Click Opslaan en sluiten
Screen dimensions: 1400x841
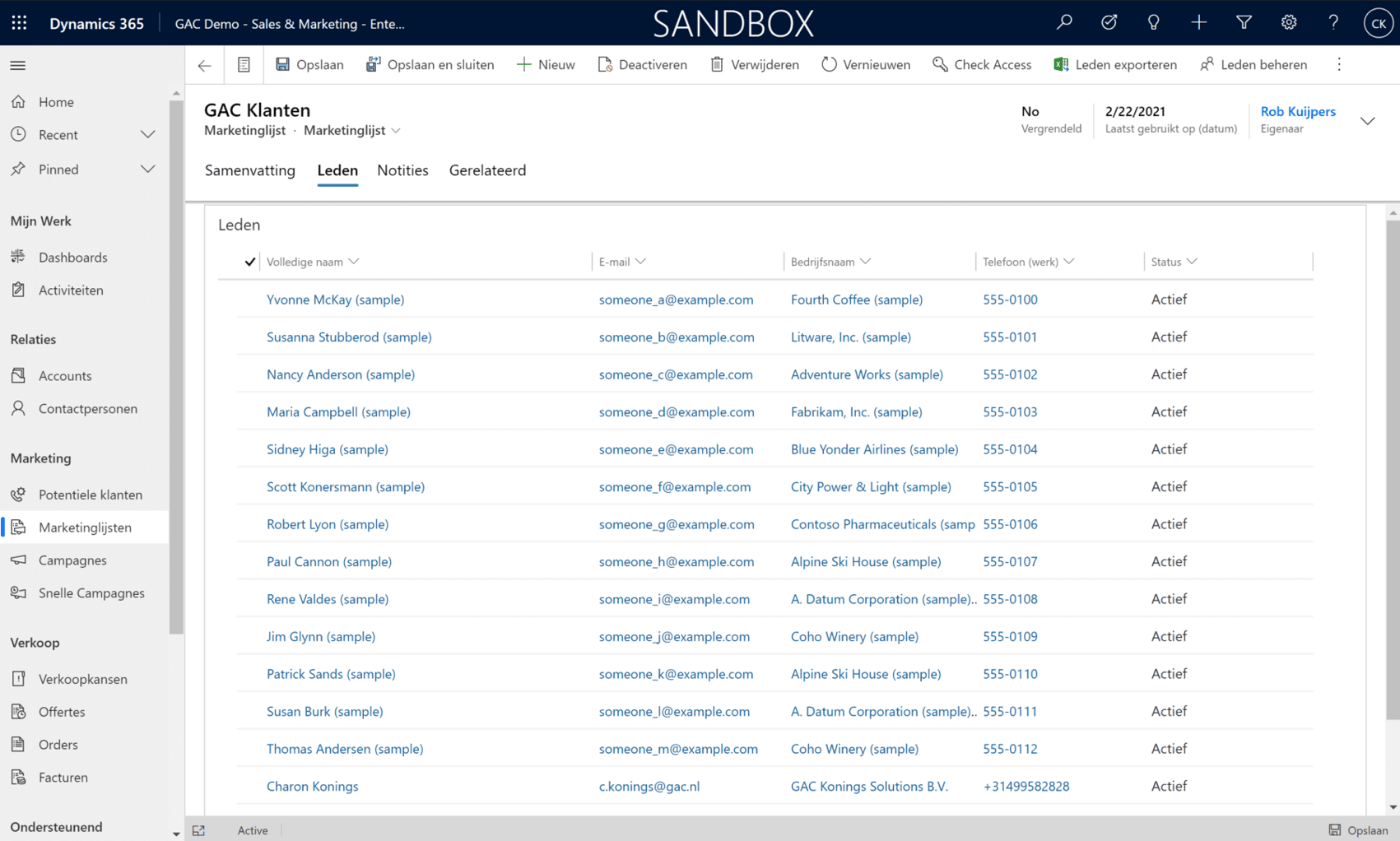point(430,64)
